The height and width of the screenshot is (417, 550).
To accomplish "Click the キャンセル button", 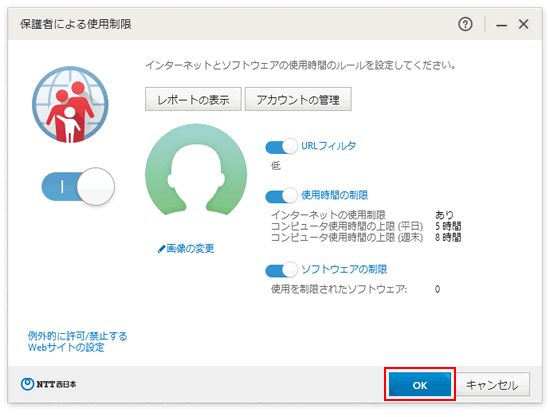I will pos(492,385).
